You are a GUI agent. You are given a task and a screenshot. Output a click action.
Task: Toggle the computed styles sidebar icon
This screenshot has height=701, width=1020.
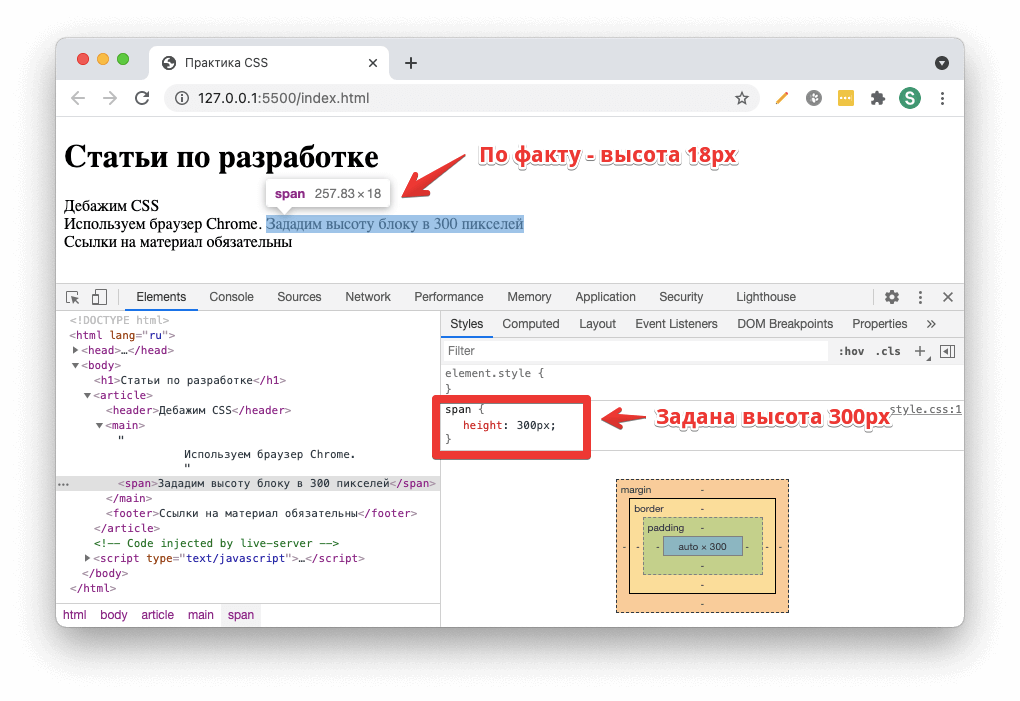click(x=948, y=351)
